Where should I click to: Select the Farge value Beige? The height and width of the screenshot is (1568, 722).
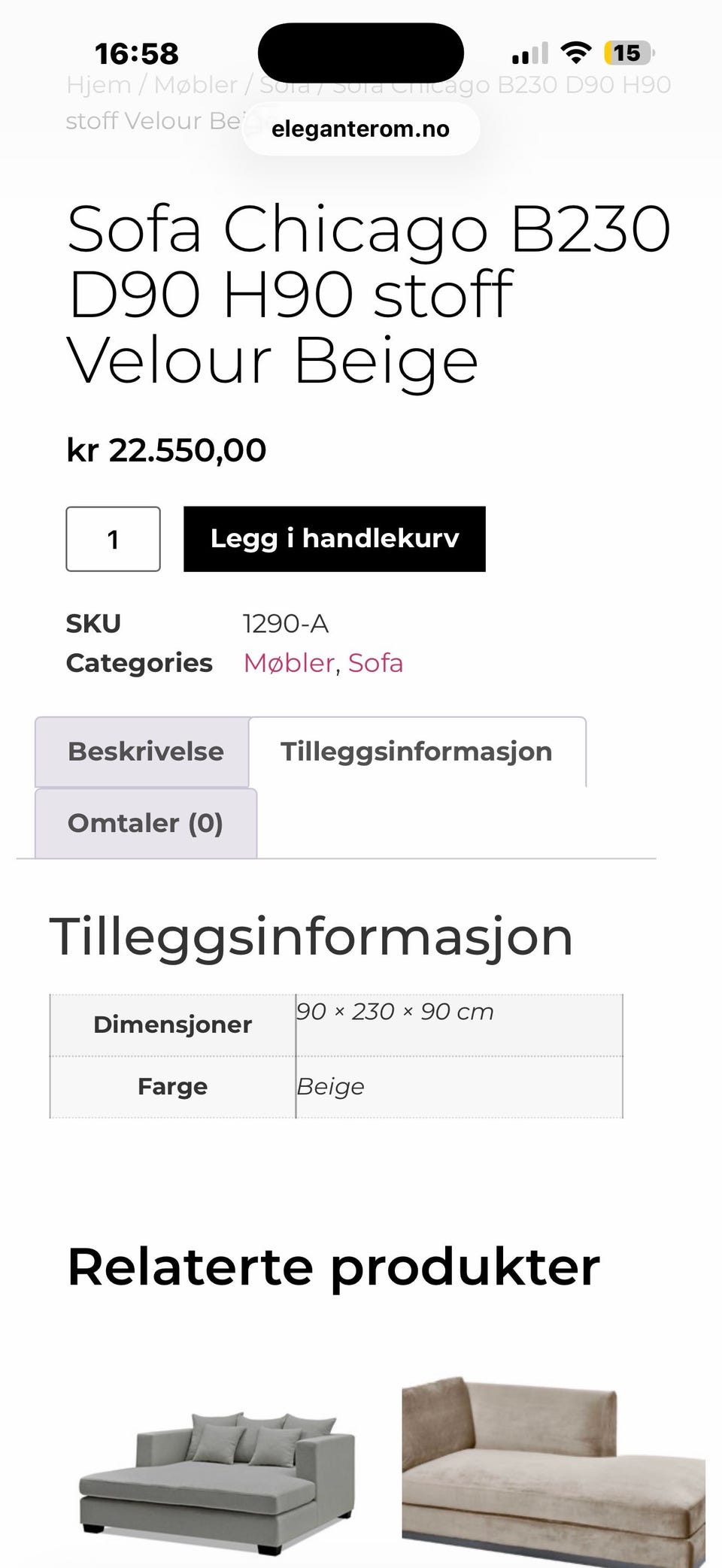(329, 1085)
